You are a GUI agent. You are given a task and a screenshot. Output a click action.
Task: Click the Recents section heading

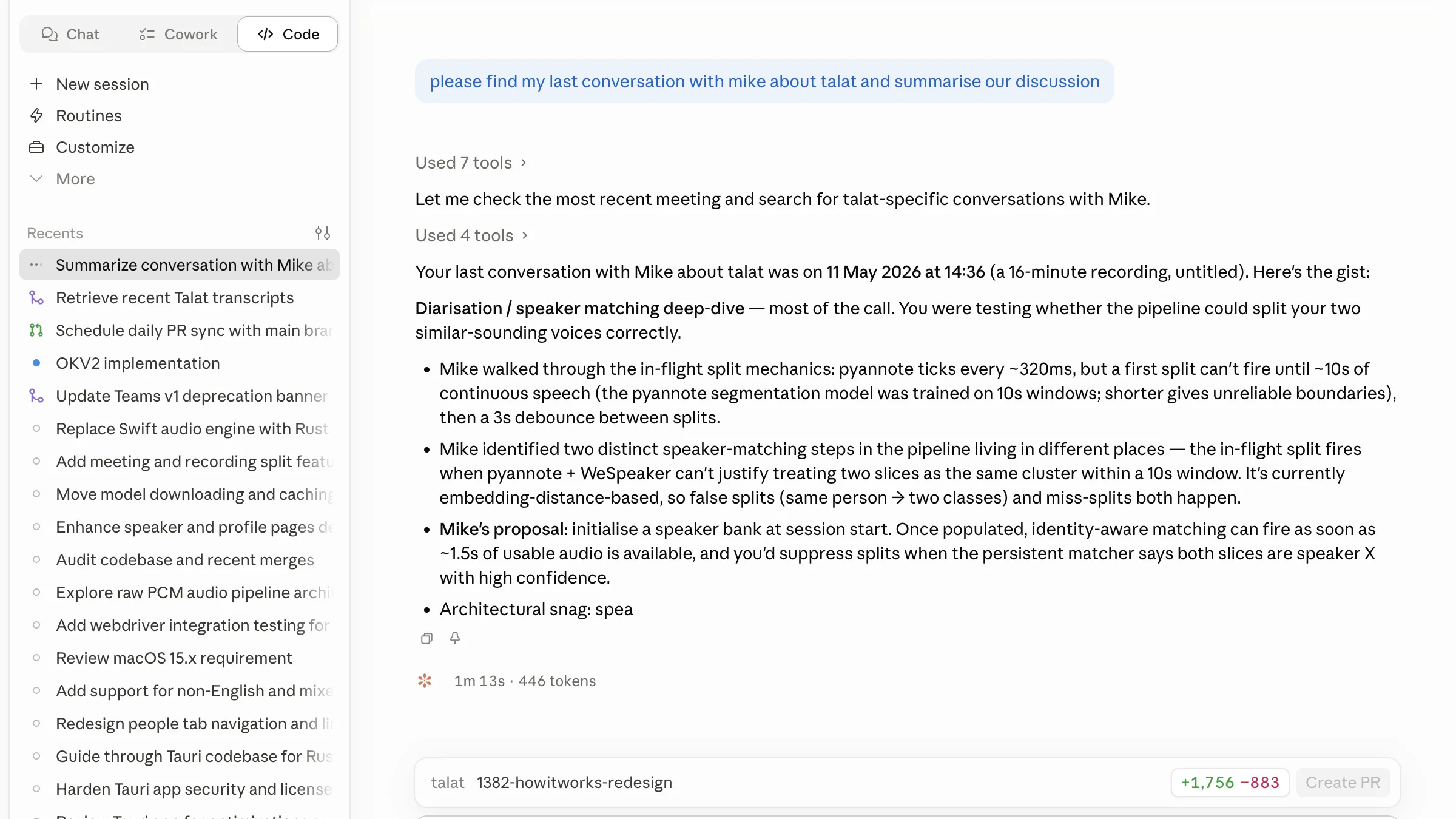point(55,233)
